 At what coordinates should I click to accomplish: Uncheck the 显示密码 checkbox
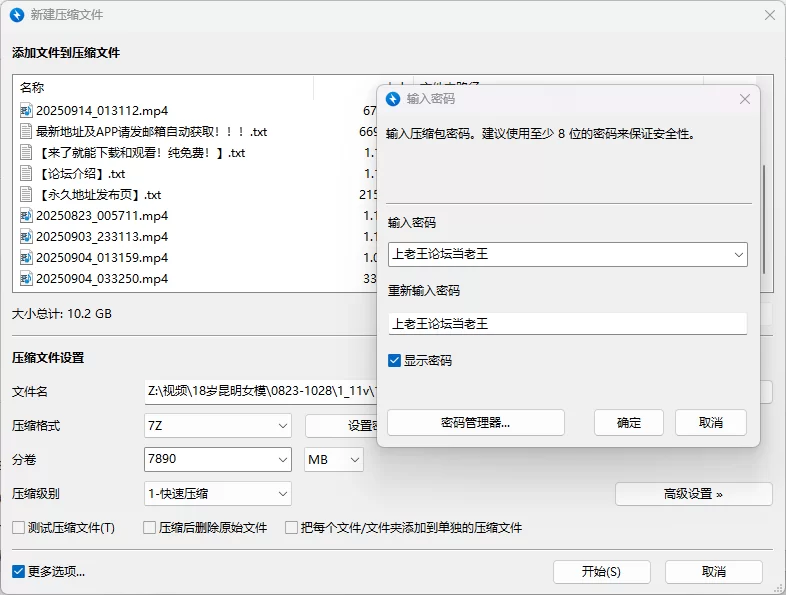[x=395, y=360]
